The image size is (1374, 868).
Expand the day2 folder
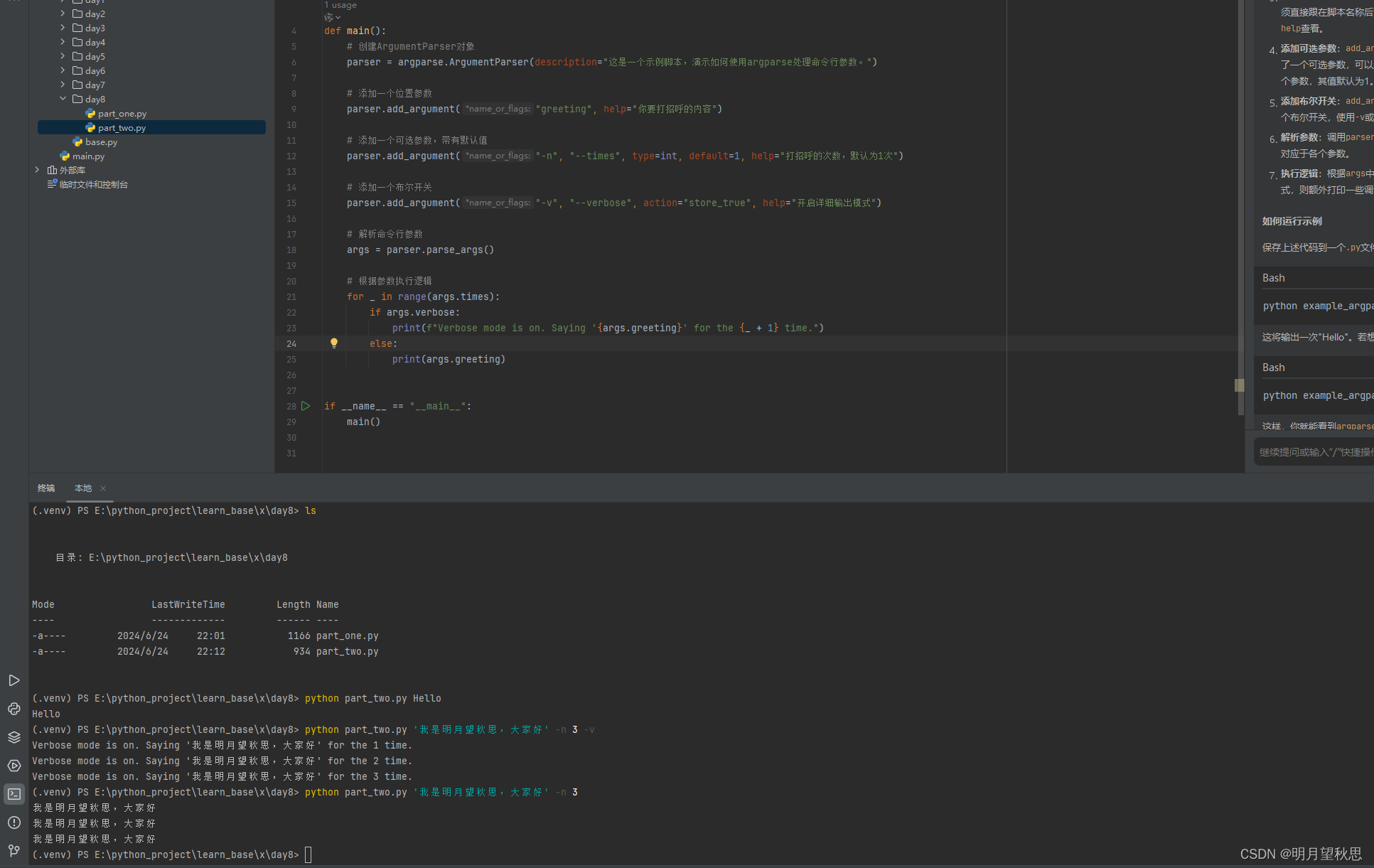[x=63, y=14]
